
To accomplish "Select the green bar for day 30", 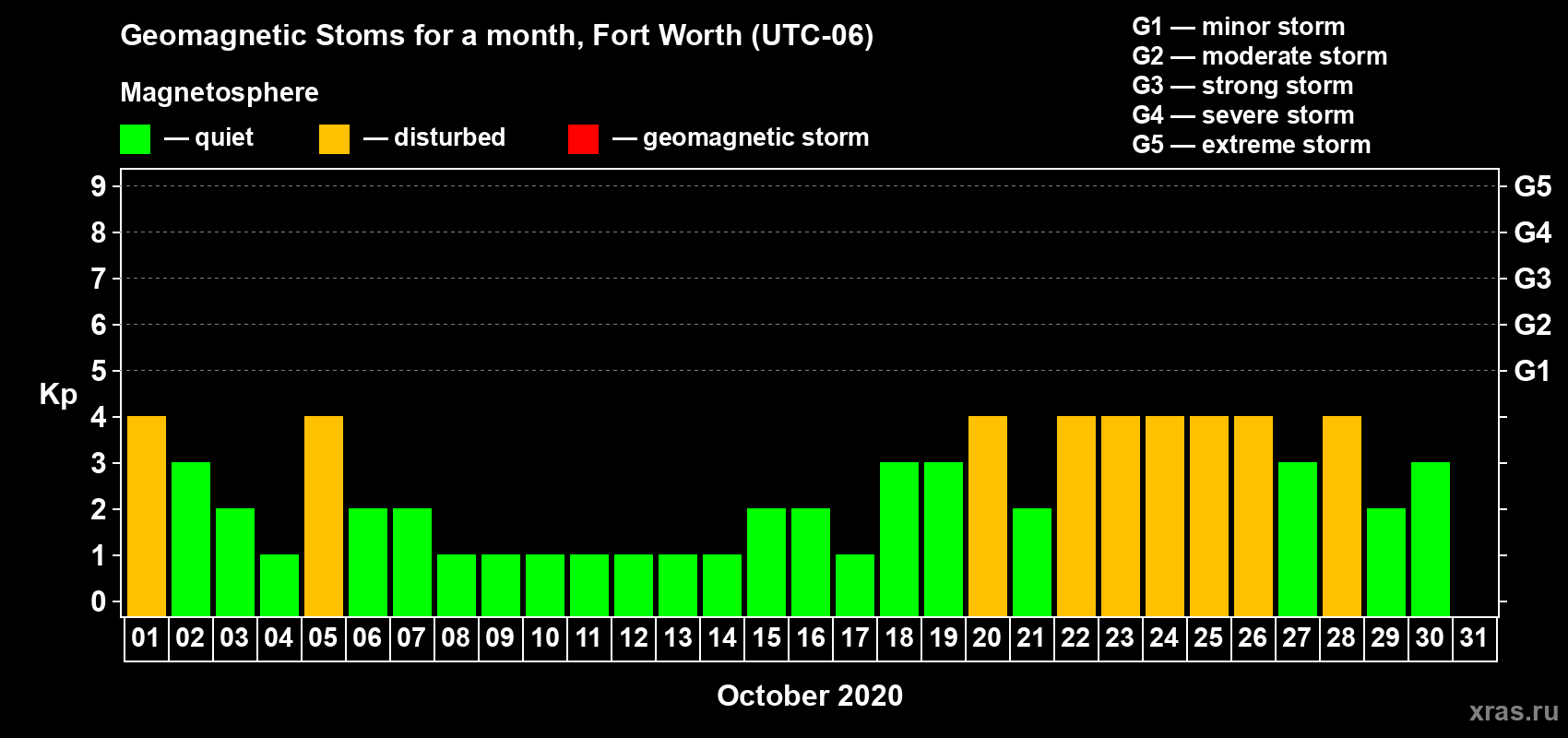I will pyautogui.click(x=1431, y=539).
